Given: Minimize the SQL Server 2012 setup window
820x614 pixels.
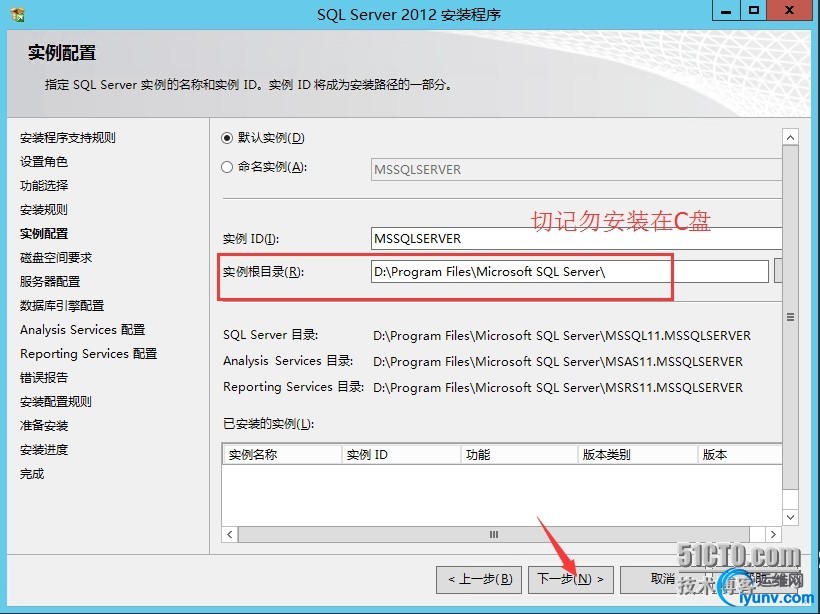Looking at the screenshot, I should pos(726,11).
